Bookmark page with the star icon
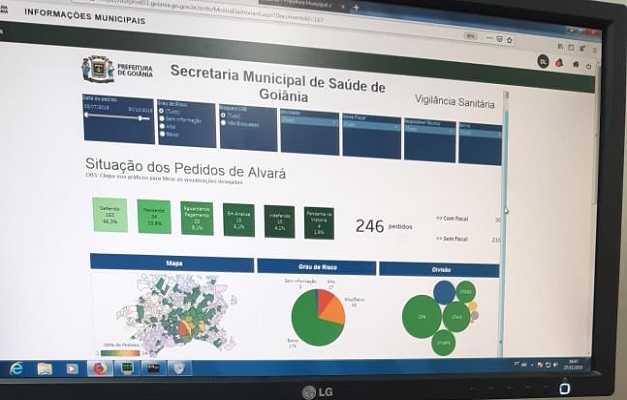Screen dimensions: 627x400 509,40
